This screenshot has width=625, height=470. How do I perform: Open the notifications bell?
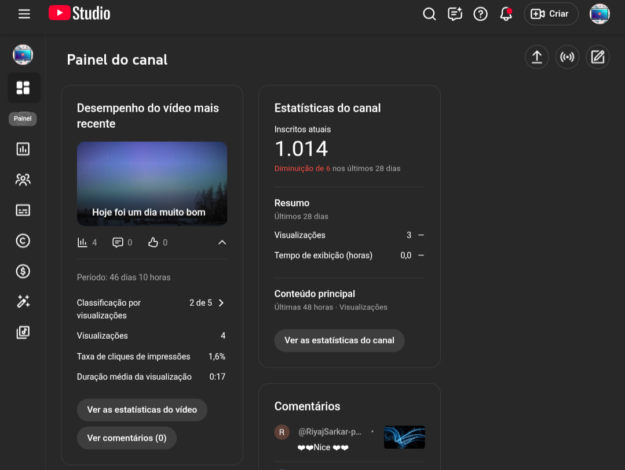pos(506,14)
